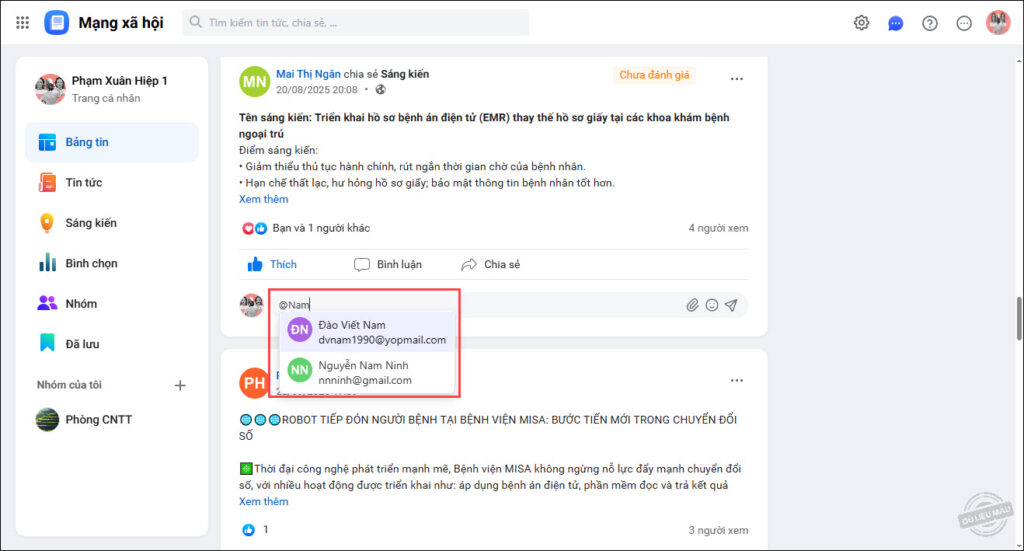Click 4 người xem view count
1024x551 pixels.
[x=718, y=228]
